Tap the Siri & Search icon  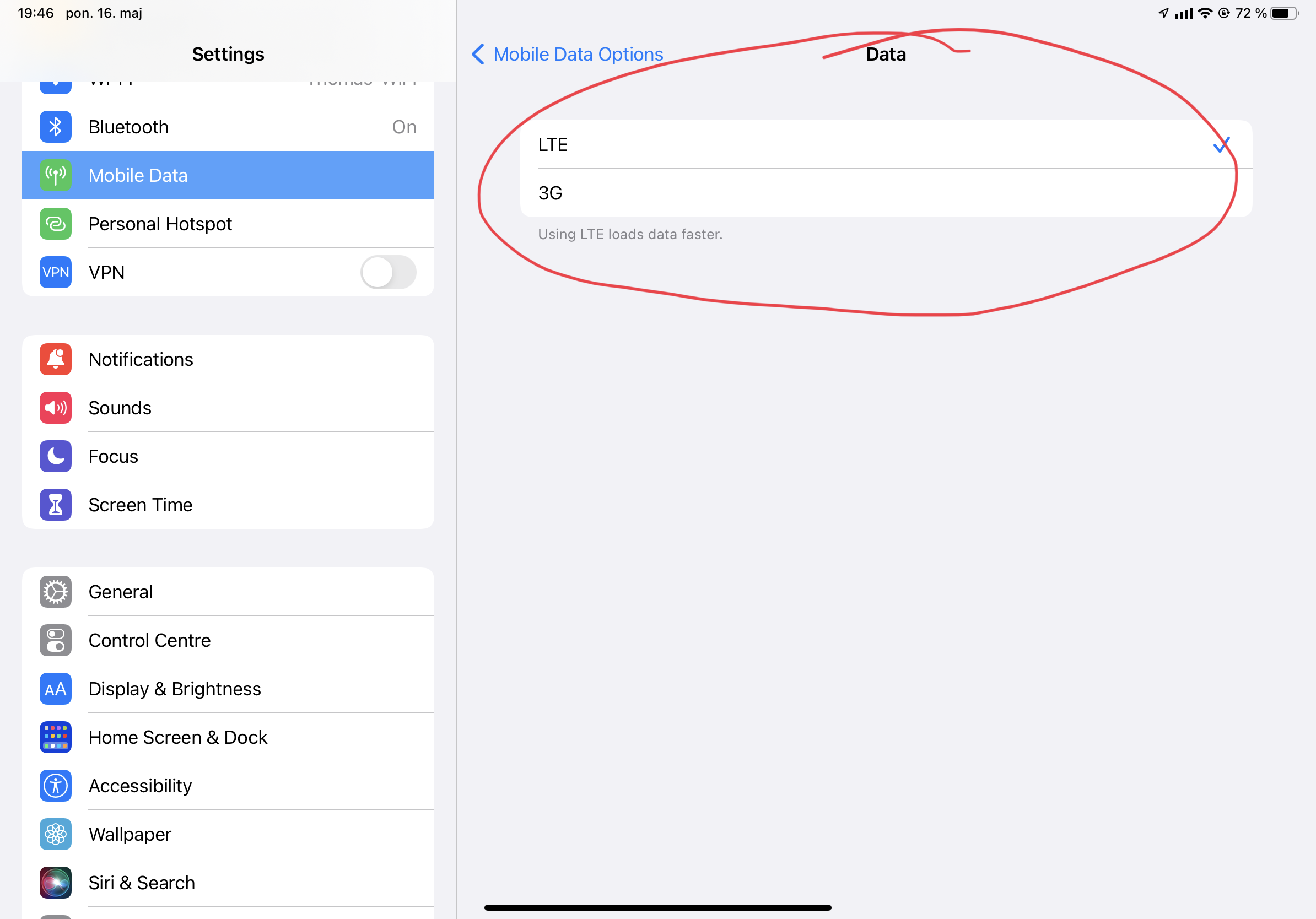coord(56,882)
